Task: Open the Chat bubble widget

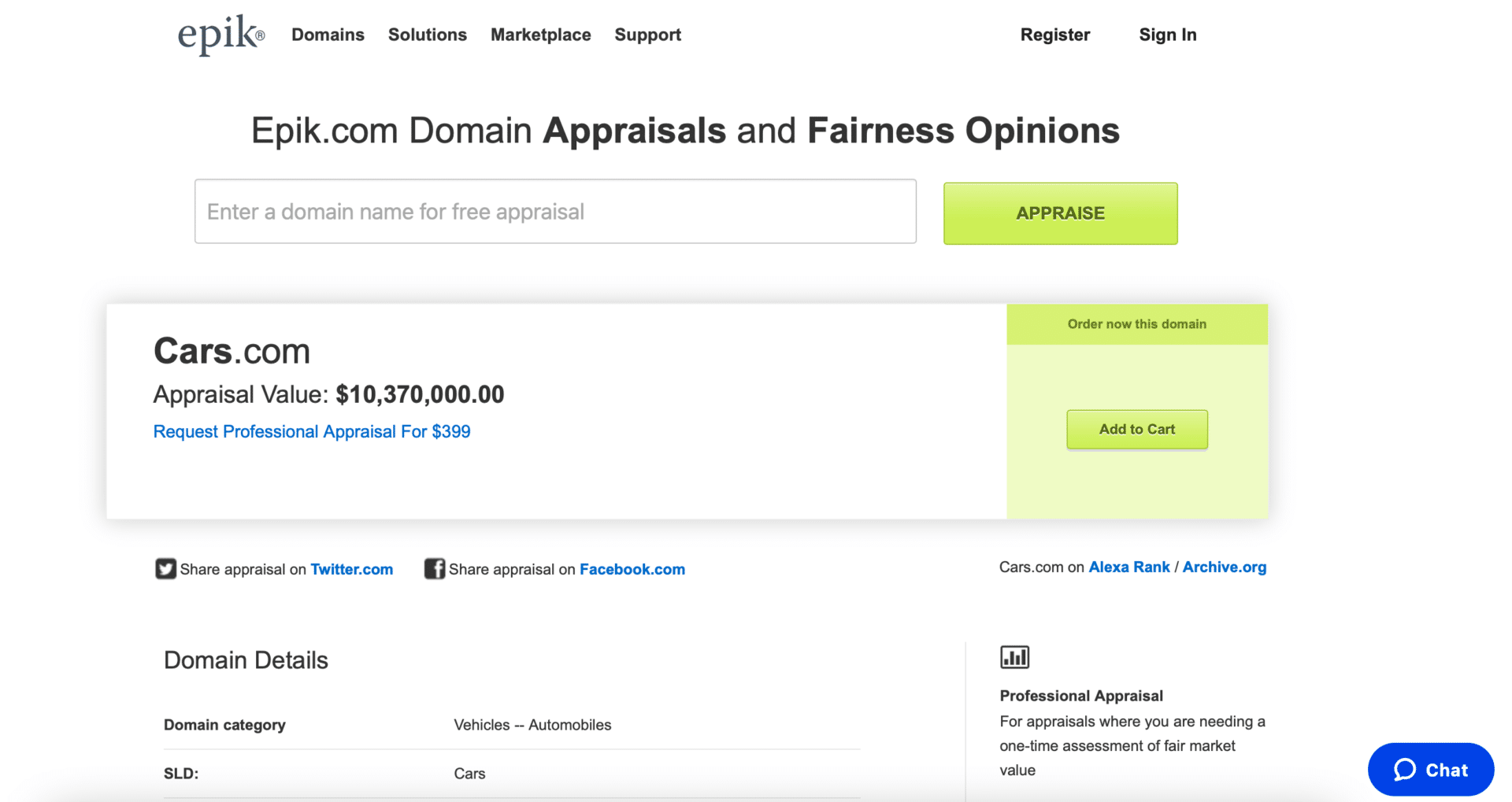Action: point(1430,770)
